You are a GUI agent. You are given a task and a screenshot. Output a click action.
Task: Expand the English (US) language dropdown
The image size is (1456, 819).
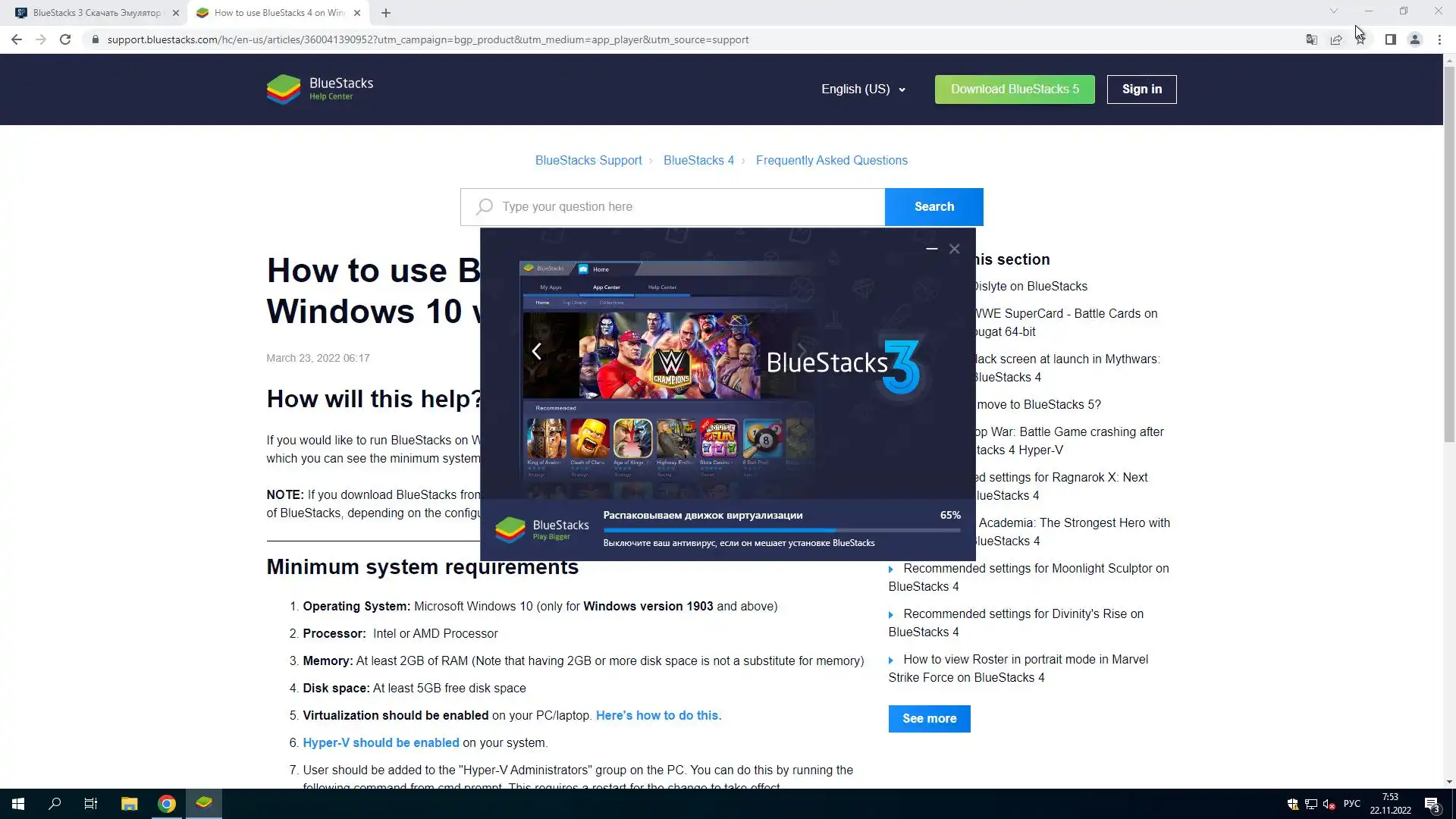pos(863,89)
